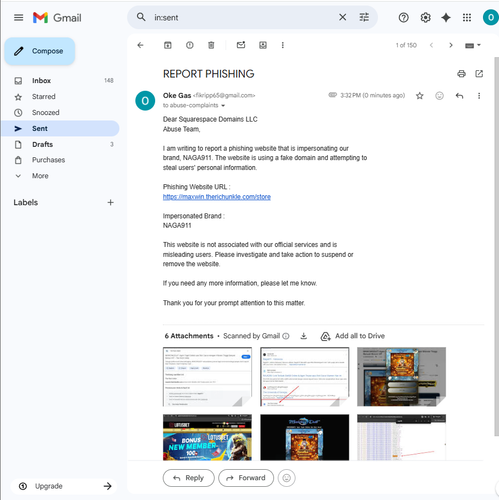Open the Inbox folder

[x=60, y=81]
